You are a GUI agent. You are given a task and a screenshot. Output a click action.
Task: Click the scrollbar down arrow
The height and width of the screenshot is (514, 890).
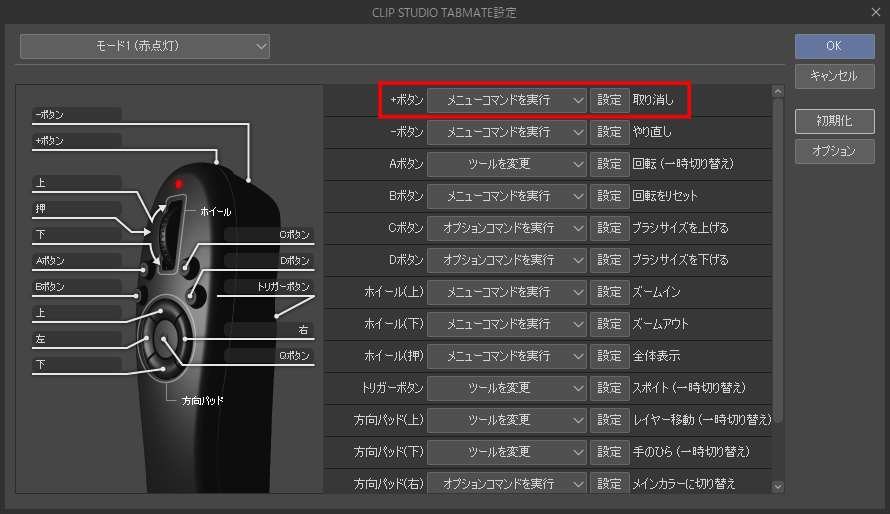tap(778, 487)
